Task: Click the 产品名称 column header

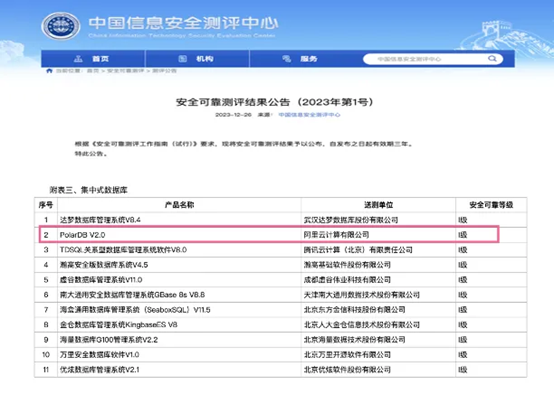Action: (179, 205)
